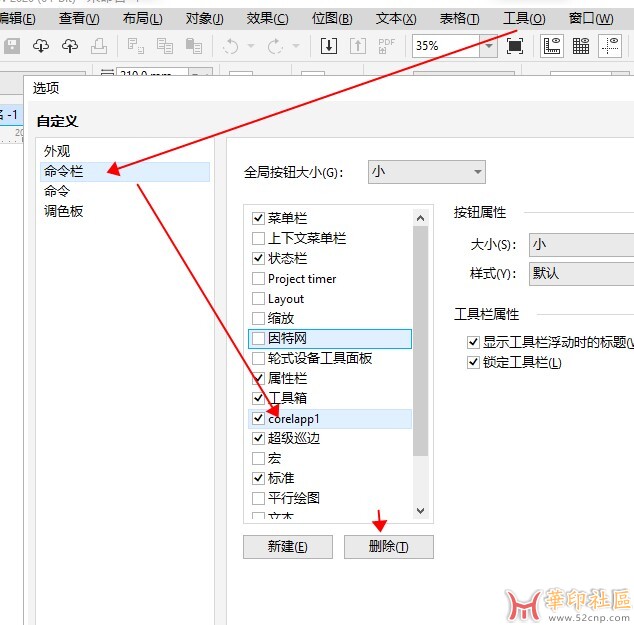634x625 pixels.
Task: Toggle the show grid icon
Action: (x=581, y=46)
